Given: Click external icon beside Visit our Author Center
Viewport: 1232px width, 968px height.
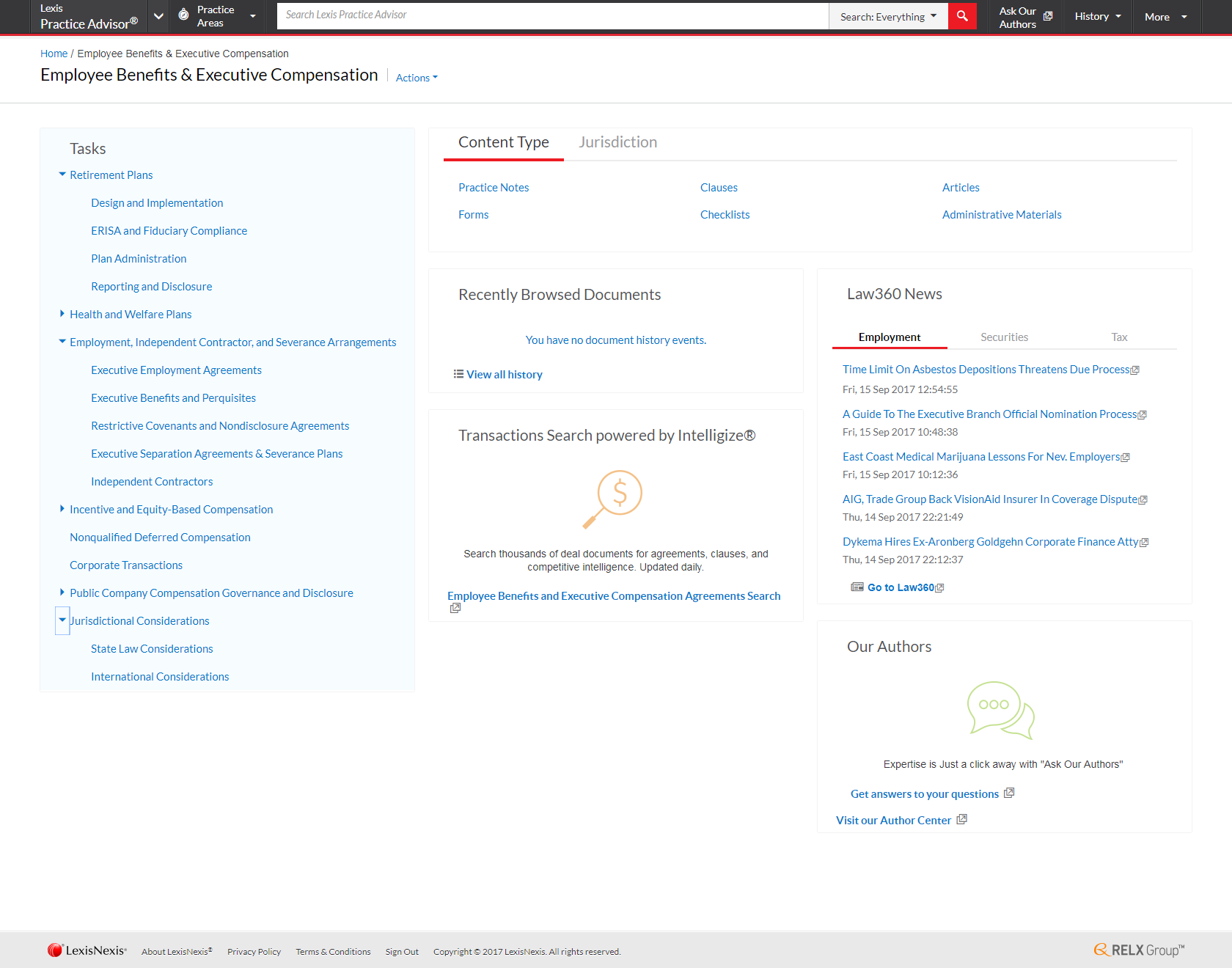Looking at the screenshot, I should coord(962,819).
